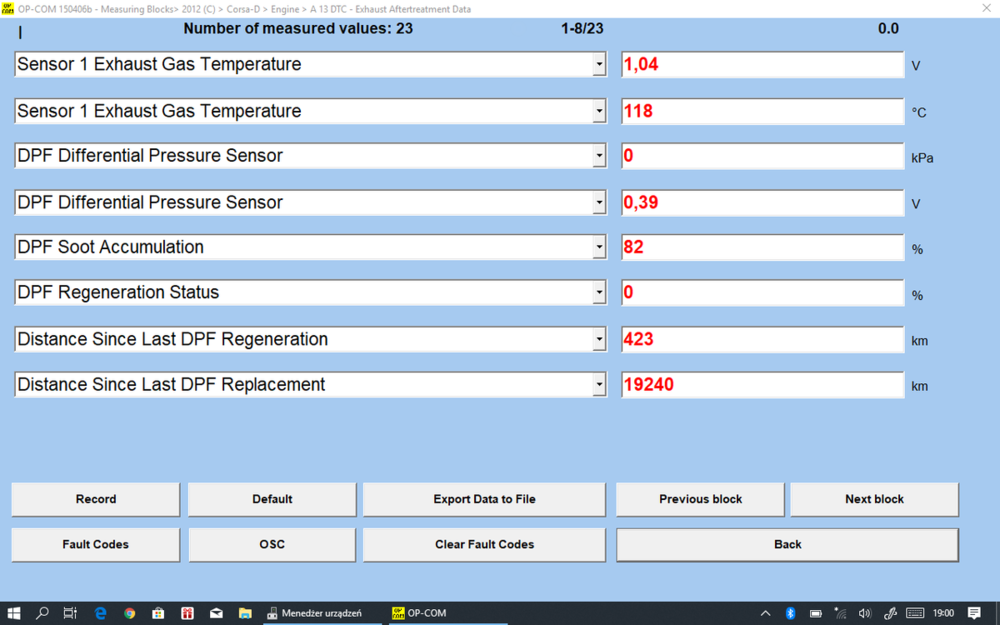Clear Fault Codes

pyautogui.click(x=484, y=545)
